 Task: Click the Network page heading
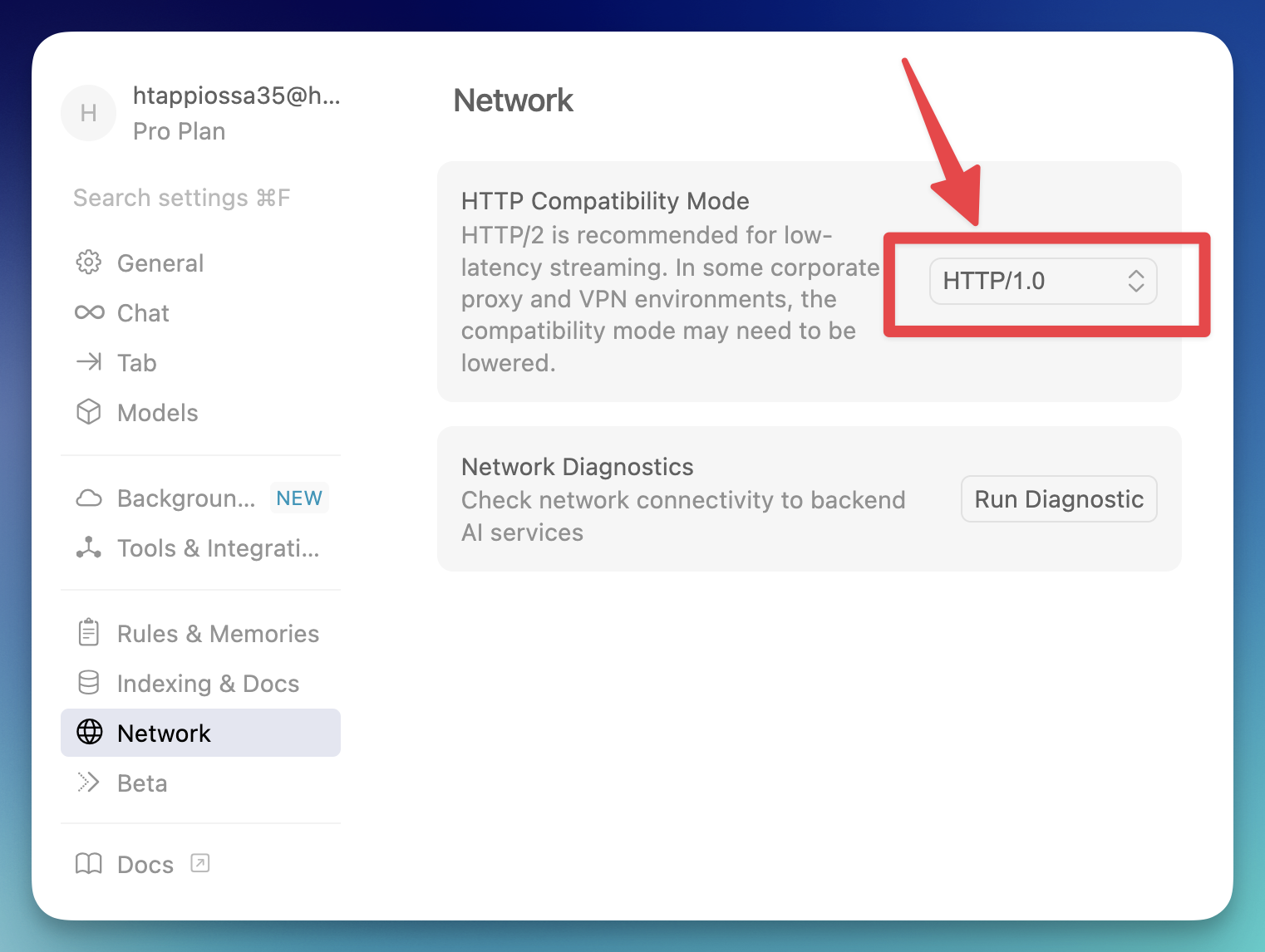pyautogui.click(x=513, y=101)
